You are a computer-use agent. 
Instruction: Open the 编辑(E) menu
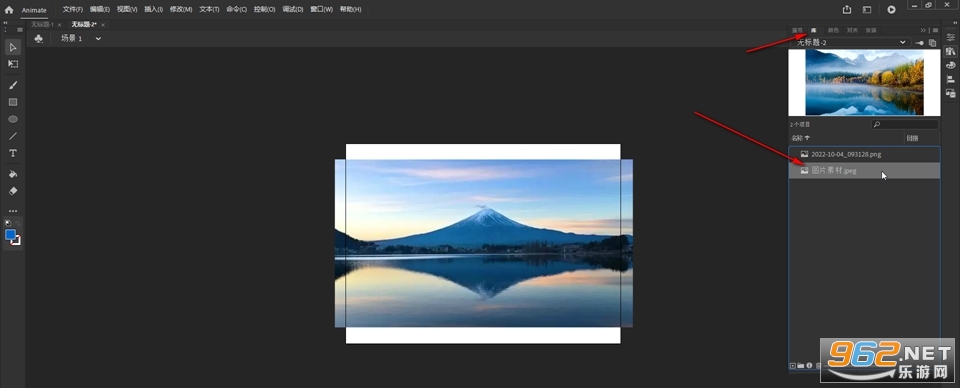point(100,10)
